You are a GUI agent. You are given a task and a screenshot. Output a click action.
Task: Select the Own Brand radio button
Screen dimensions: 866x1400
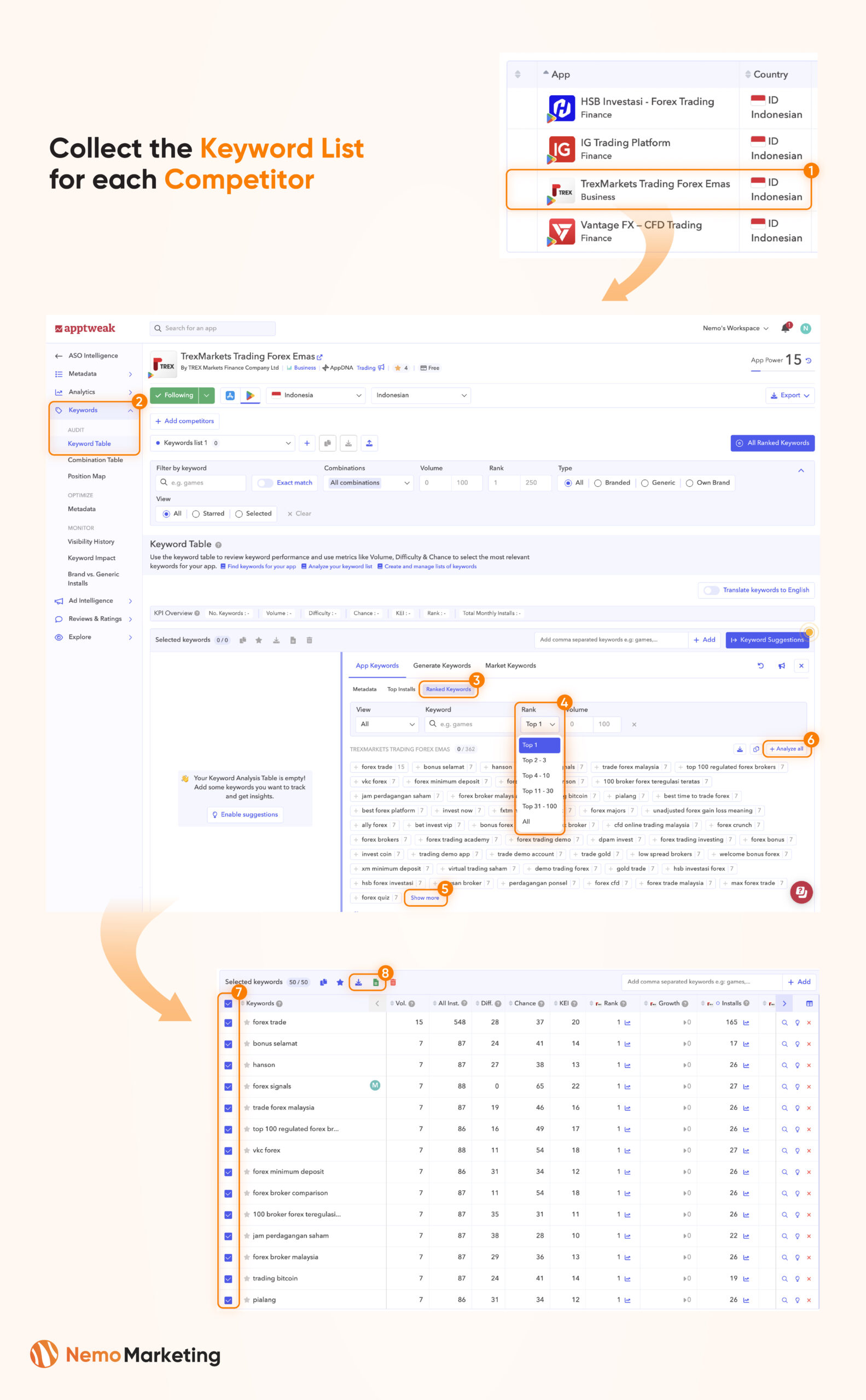[x=690, y=483]
